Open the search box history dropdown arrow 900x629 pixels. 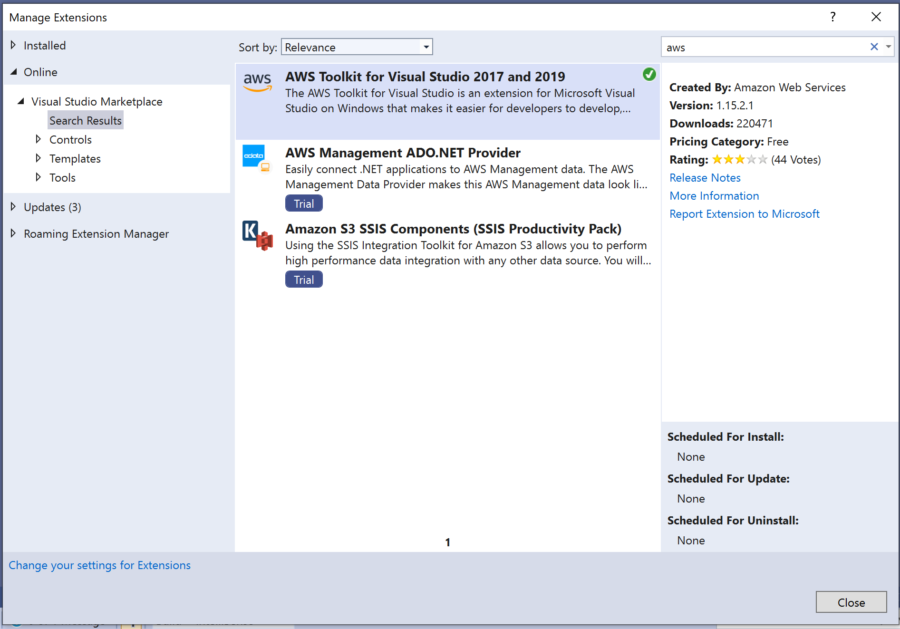pyautogui.click(x=888, y=46)
